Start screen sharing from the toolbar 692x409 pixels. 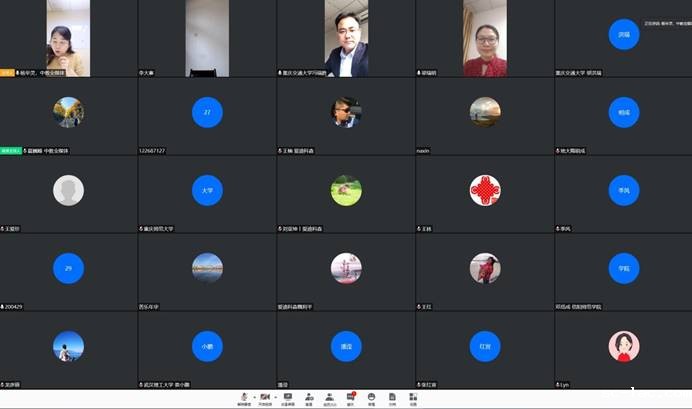[288, 397]
